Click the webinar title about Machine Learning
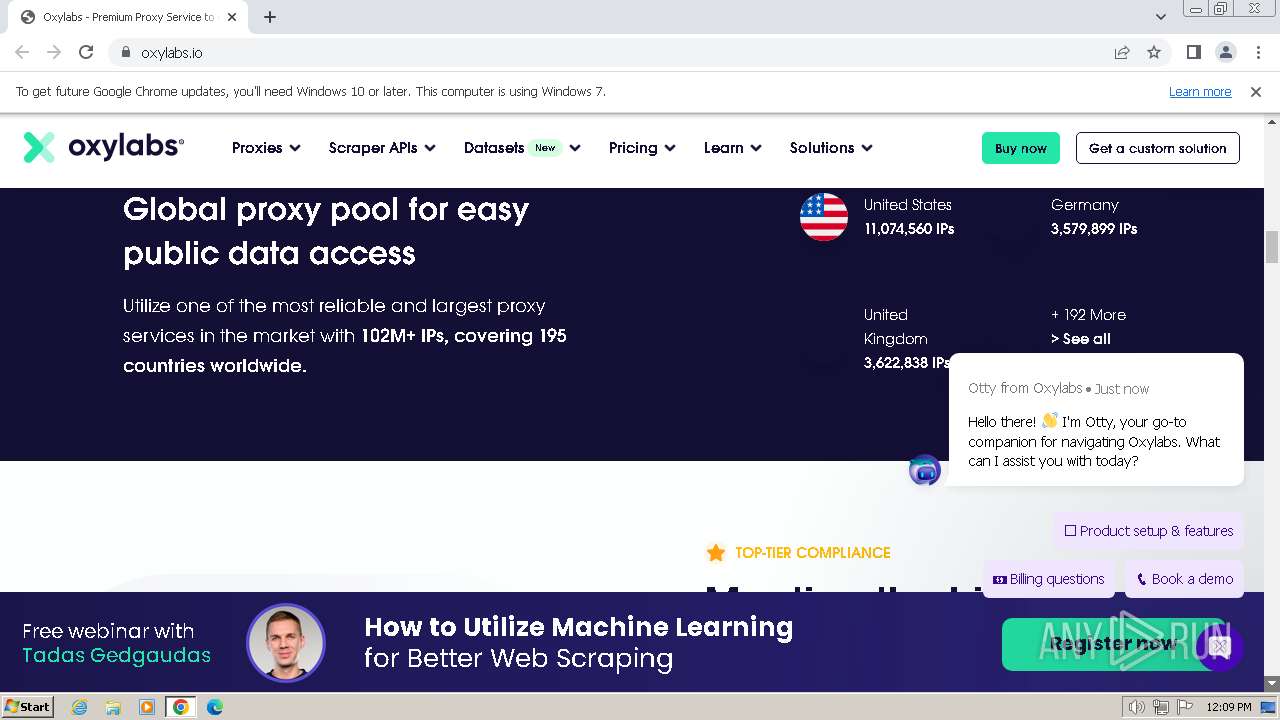Viewport: 1280px width, 720px height. tap(578, 642)
